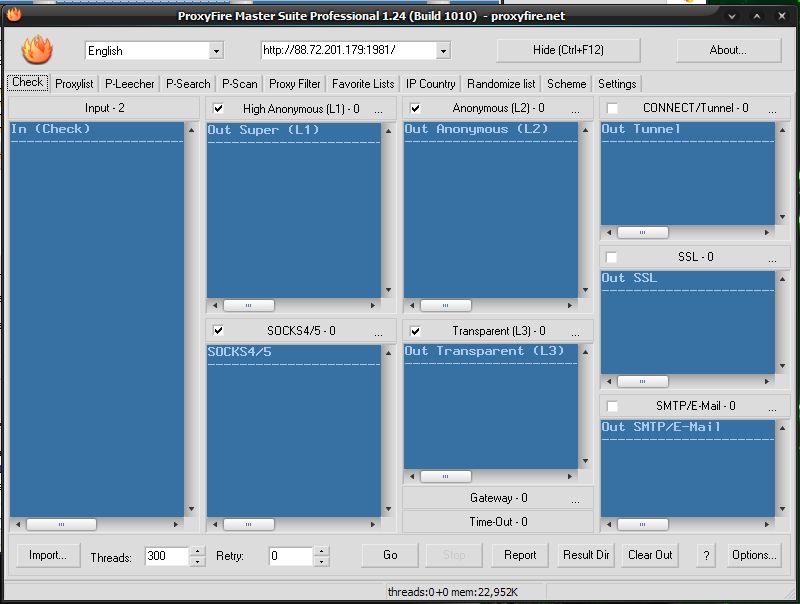
Task: Uncheck Anonymous (L2) checkbox
Action: point(415,108)
